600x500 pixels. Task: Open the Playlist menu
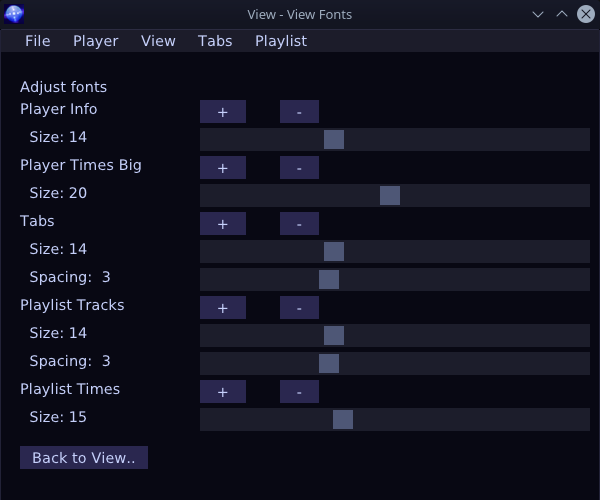[x=281, y=41]
